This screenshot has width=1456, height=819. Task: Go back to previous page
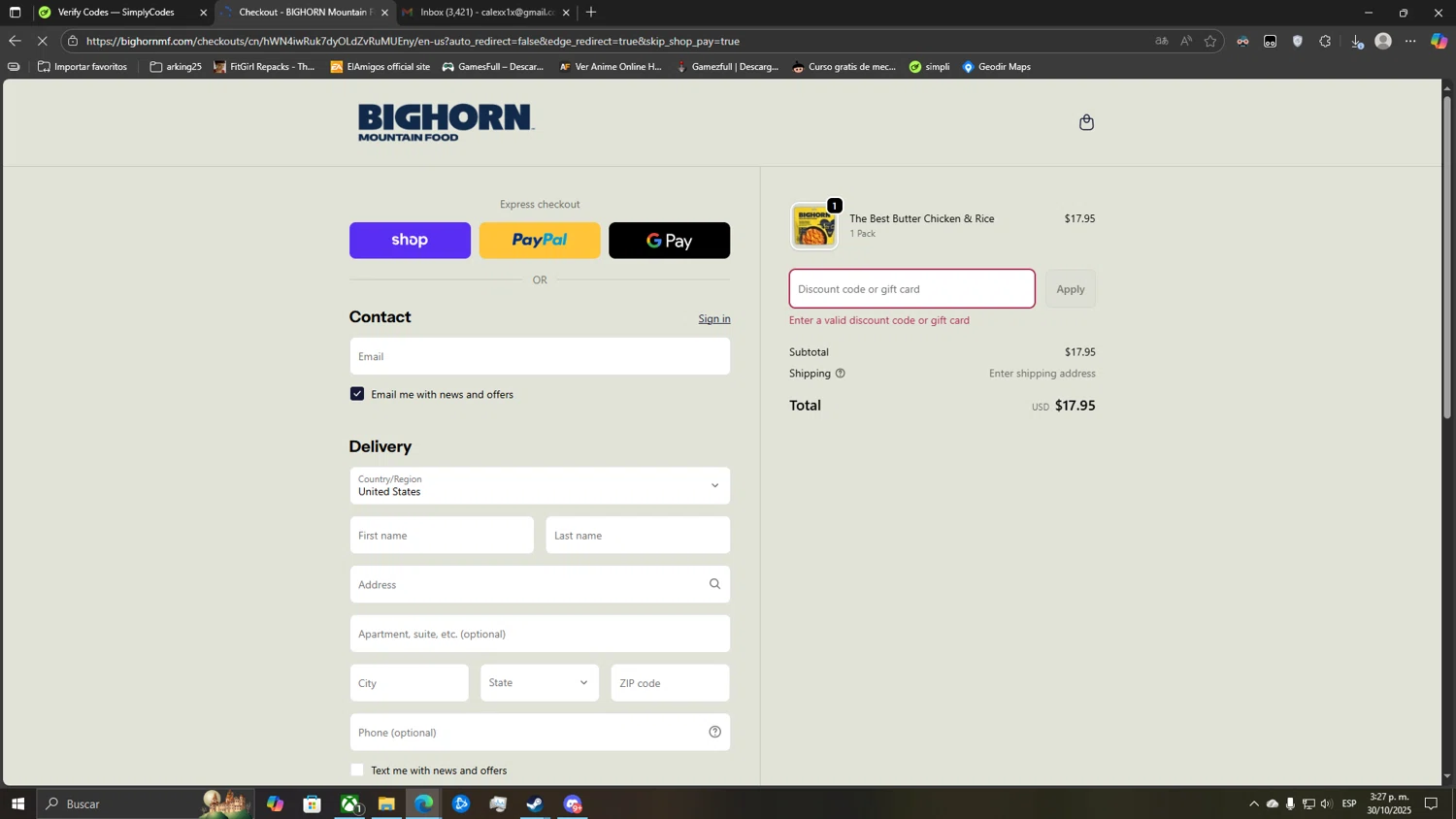(x=15, y=41)
